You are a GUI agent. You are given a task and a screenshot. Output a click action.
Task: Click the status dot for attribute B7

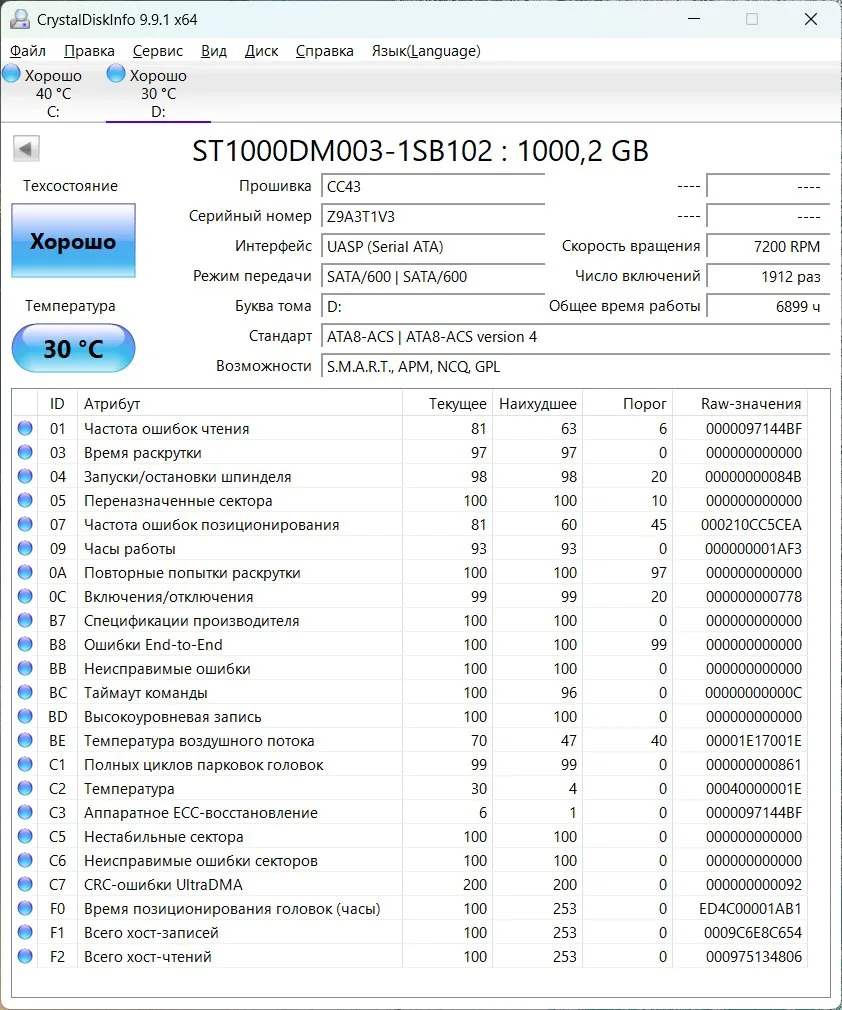(x=25, y=620)
